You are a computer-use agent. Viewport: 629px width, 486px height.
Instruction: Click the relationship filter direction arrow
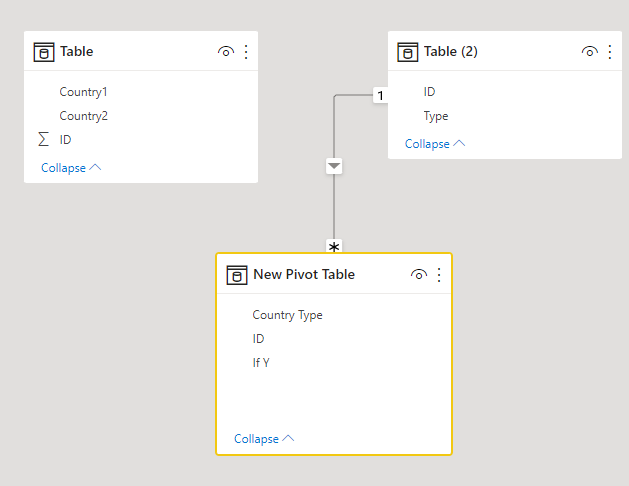pyautogui.click(x=334, y=166)
